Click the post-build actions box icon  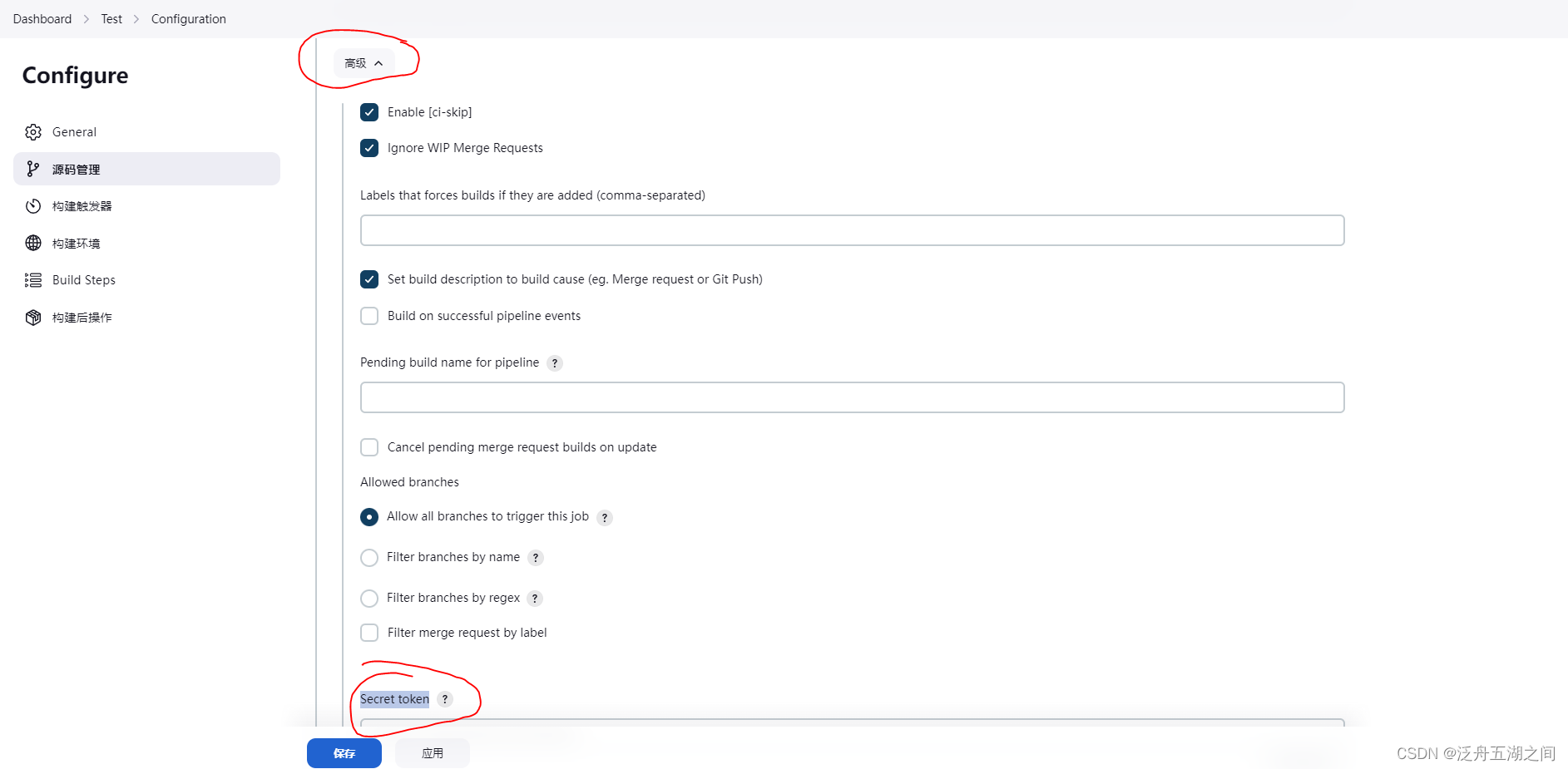pyautogui.click(x=33, y=318)
